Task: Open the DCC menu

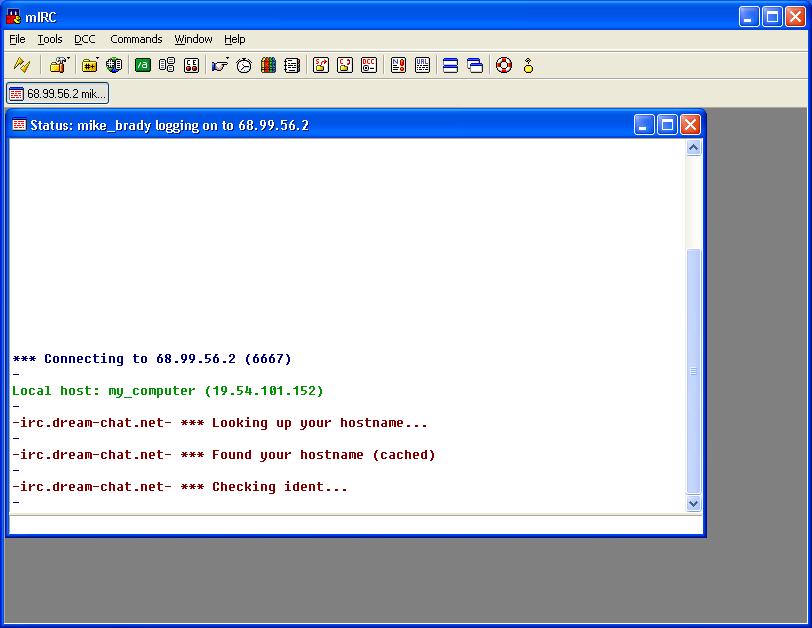Action: pos(85,39)
